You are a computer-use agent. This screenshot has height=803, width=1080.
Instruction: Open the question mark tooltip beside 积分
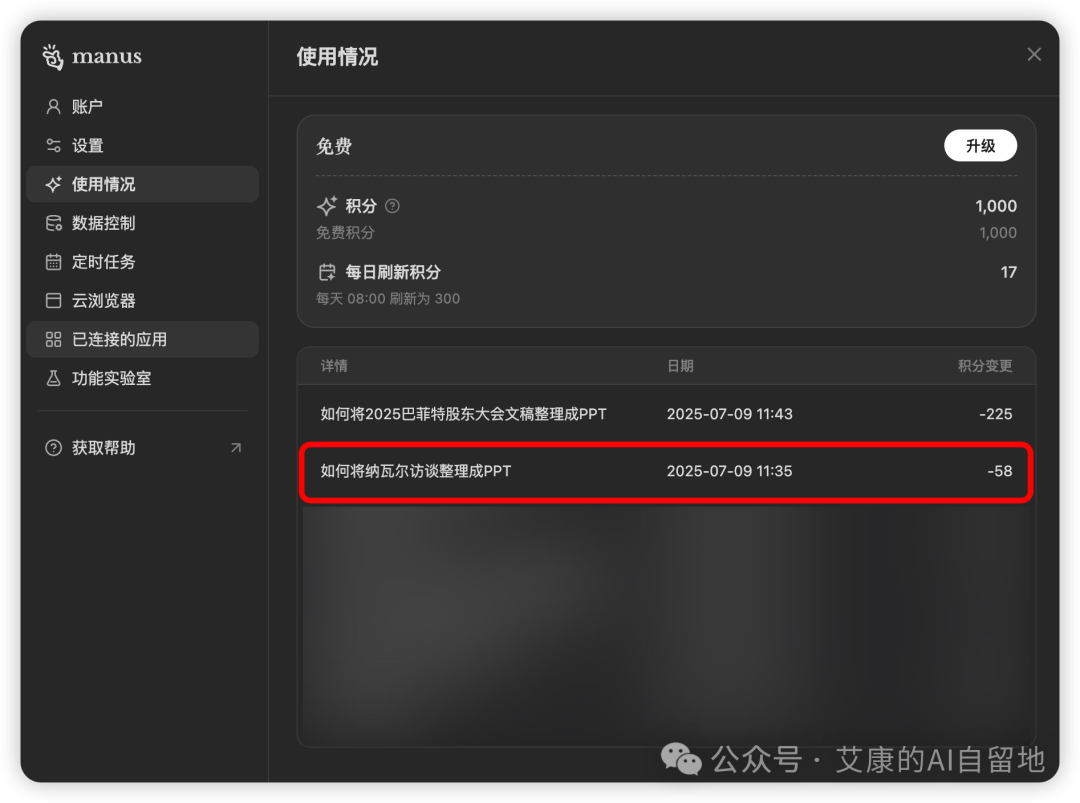pyautogui.click(x=392, y=206)
